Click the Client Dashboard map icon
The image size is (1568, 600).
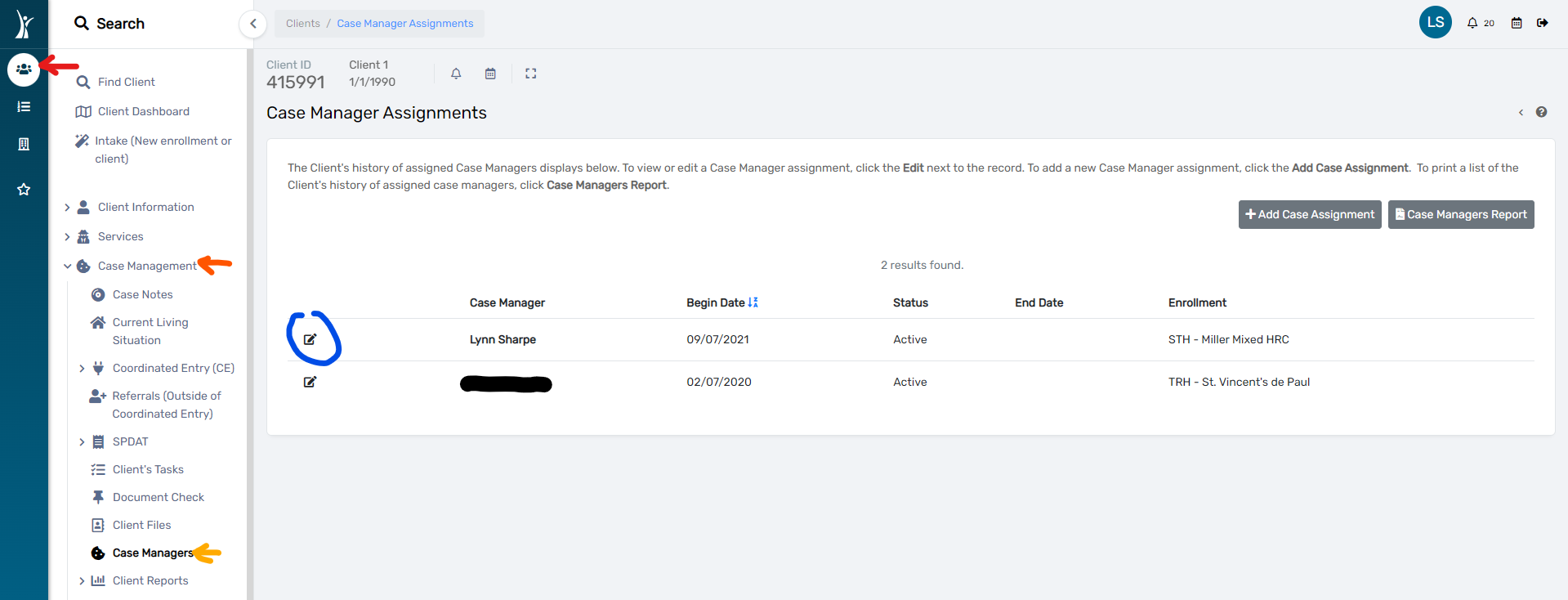coord(83,111)
